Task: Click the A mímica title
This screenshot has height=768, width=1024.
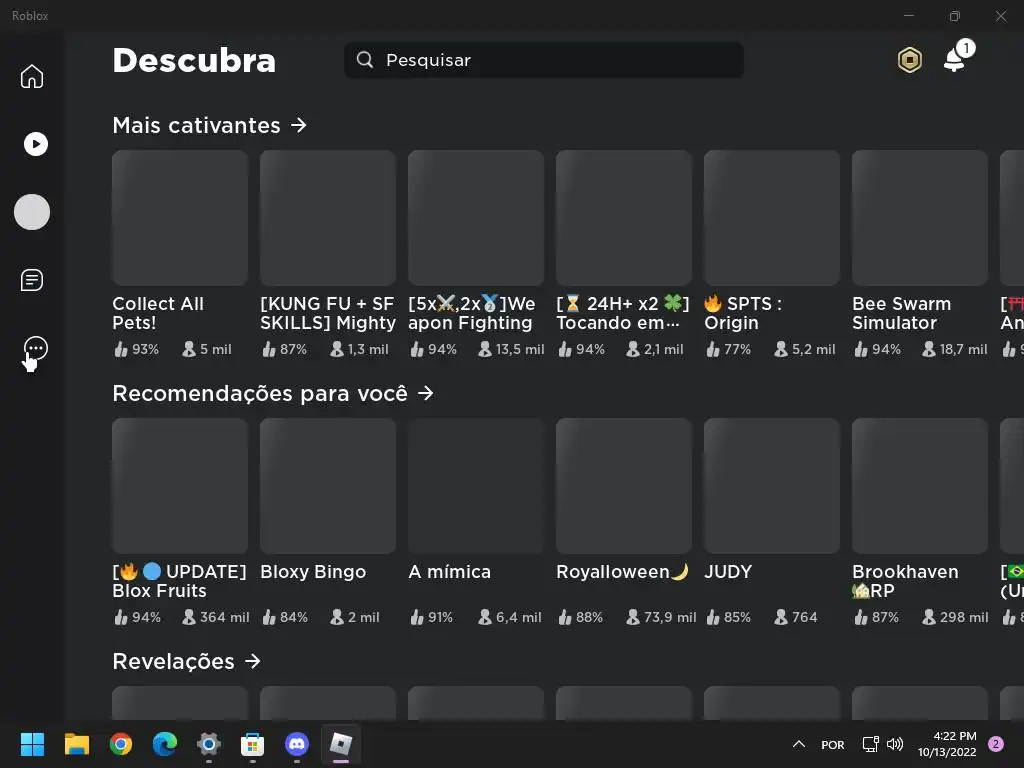Action: tap(449, 571)
